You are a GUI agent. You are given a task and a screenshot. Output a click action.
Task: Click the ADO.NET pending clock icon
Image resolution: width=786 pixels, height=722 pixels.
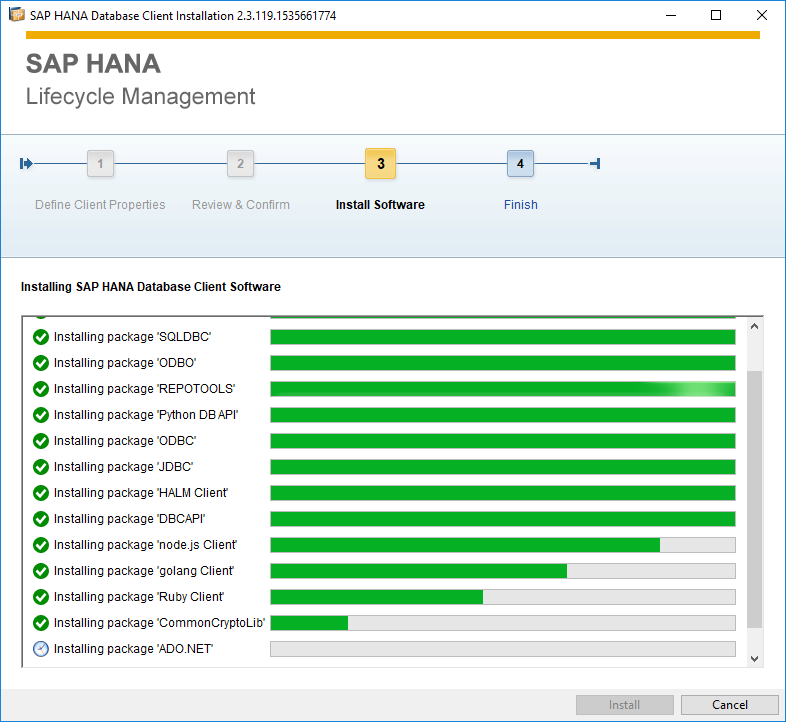pyautogui.click(x=41, y=649)
